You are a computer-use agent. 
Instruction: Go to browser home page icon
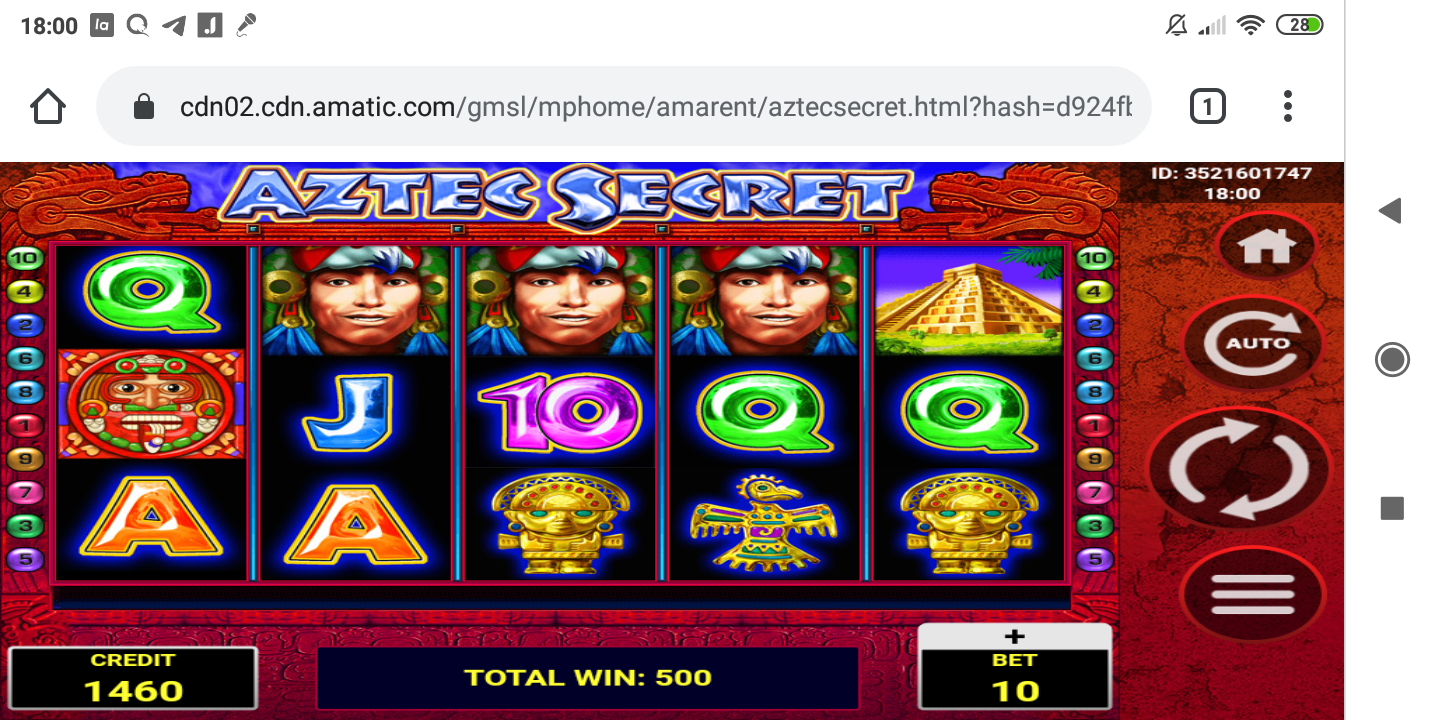click(48, 106)
